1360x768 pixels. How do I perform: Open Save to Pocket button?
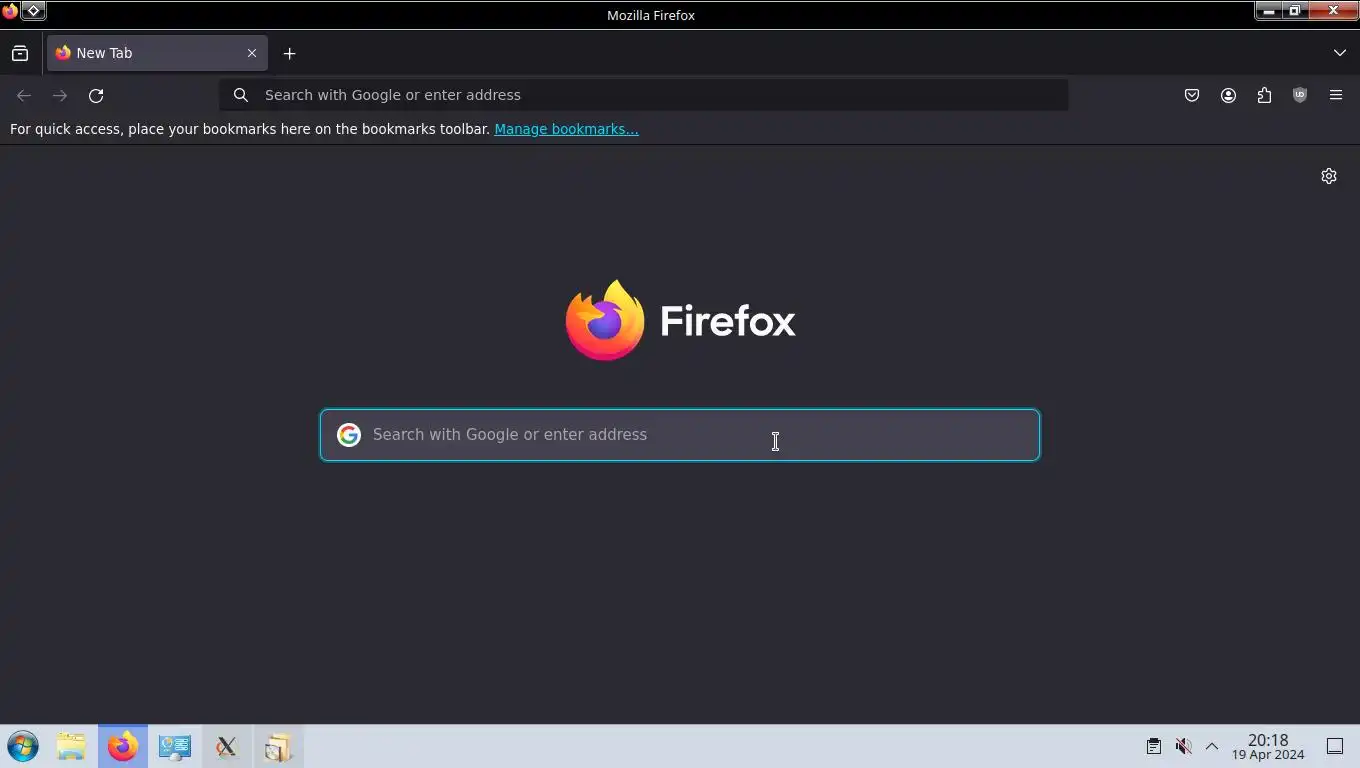1192,95
